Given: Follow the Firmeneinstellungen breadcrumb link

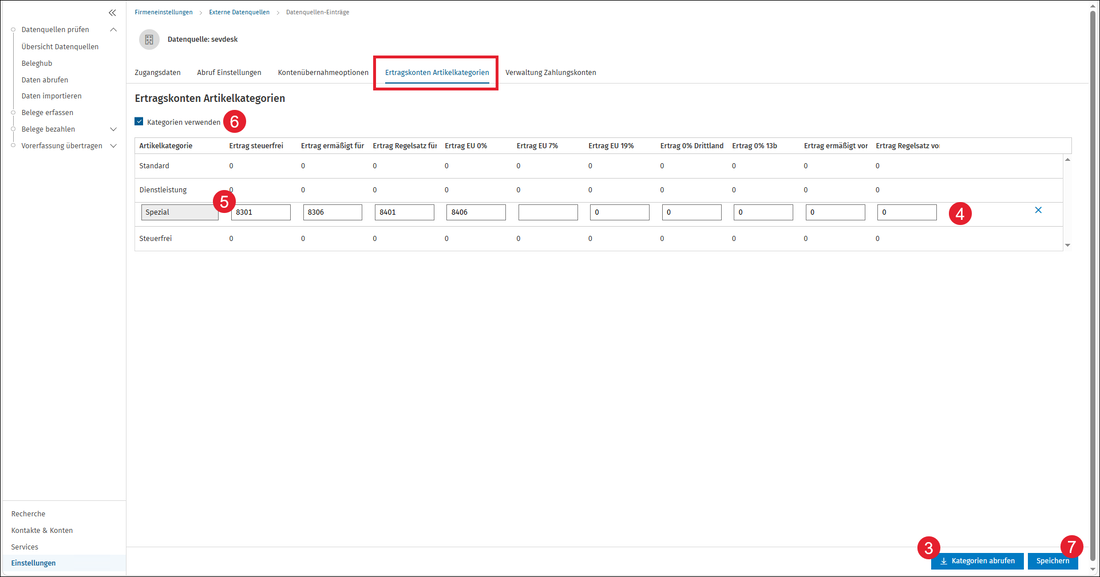Looking at the screenshot, I should (x=163, y=13).
